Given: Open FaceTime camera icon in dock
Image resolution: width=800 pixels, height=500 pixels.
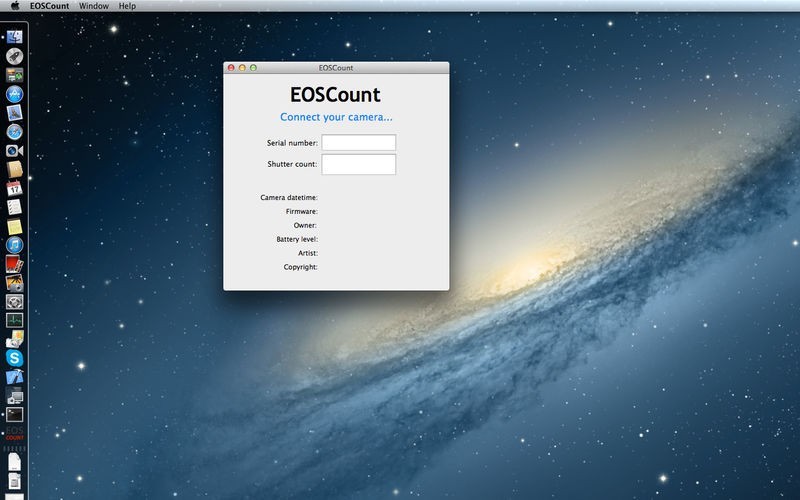Looking at the screenshot, I should (14, 151).
